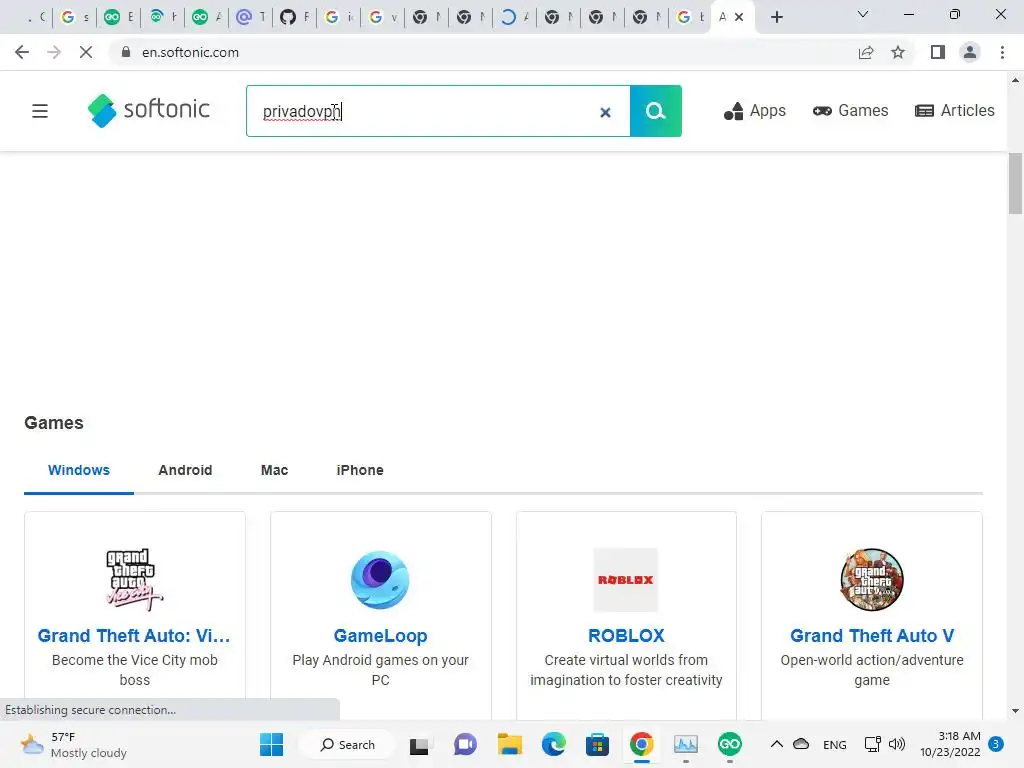Open notifications badge showing 3
This screenshot has height=768, width=1024.
pos(996,744)
